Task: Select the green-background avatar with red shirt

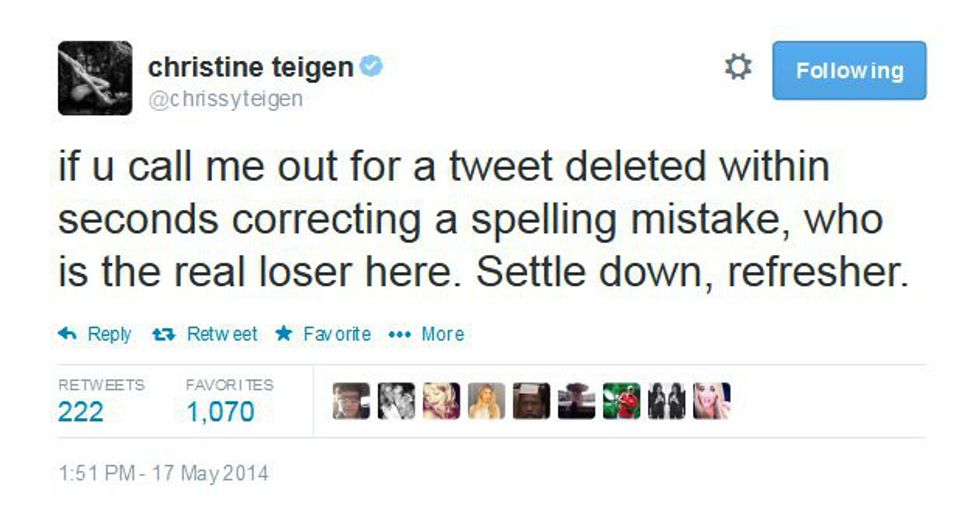Action: tap(621, 401)
